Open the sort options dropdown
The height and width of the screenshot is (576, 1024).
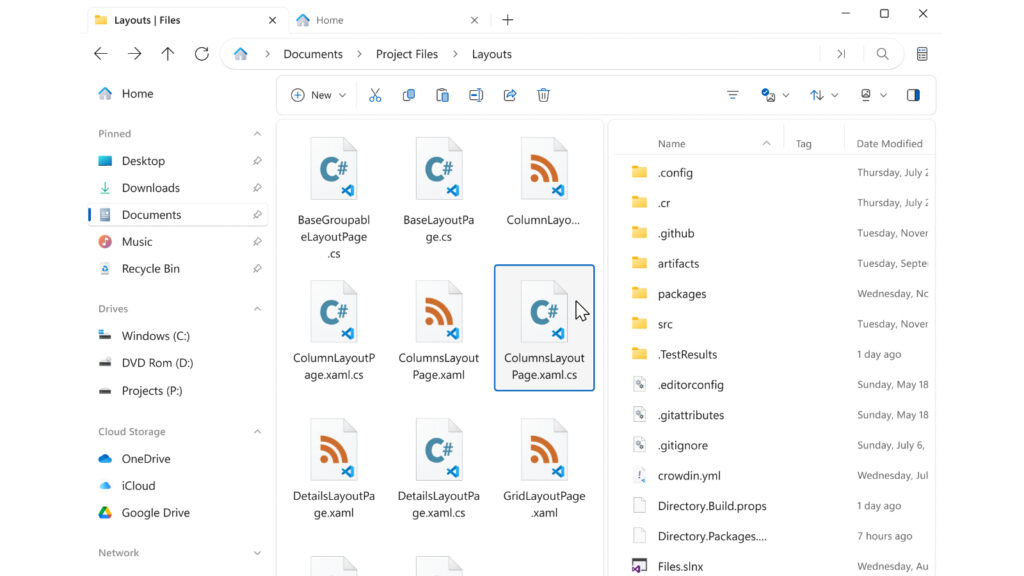point(824,95)
